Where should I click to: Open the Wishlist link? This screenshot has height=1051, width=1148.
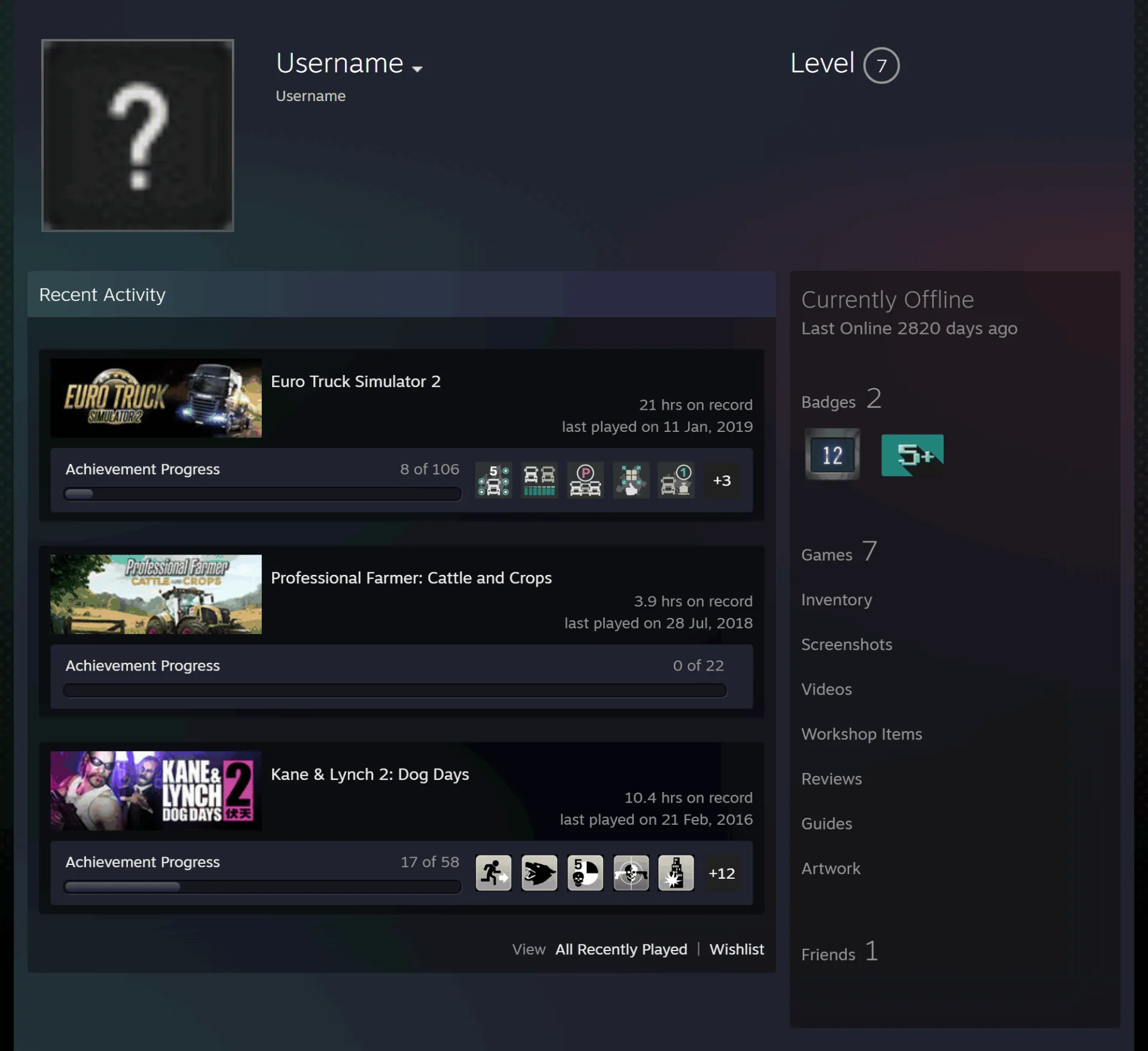(737, 949)
